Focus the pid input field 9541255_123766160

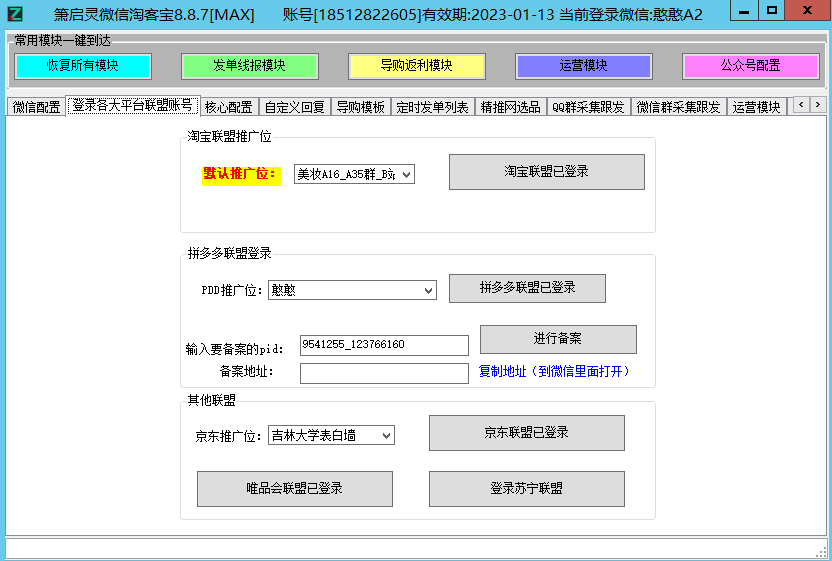384,345
